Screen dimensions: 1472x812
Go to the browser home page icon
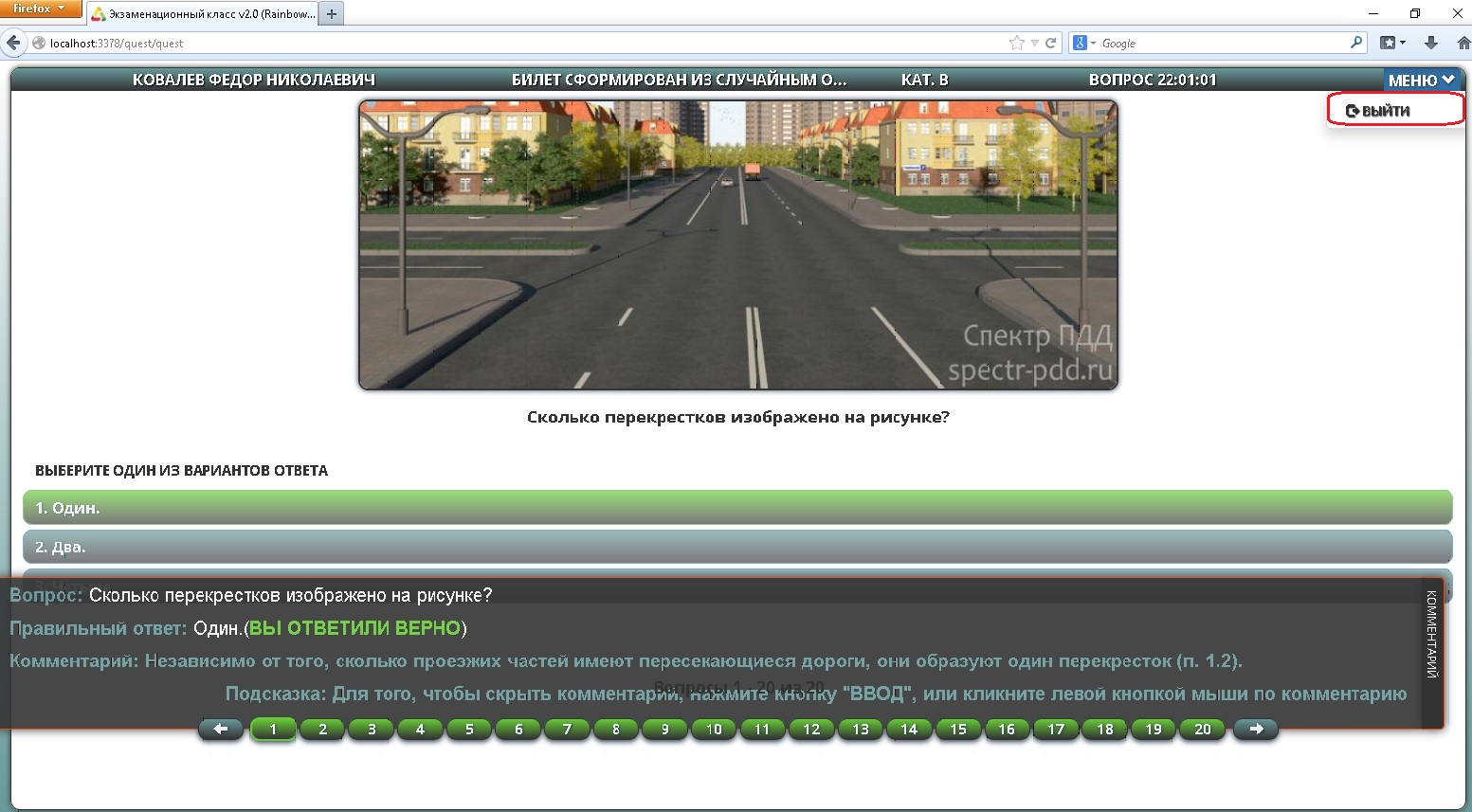1463,43
